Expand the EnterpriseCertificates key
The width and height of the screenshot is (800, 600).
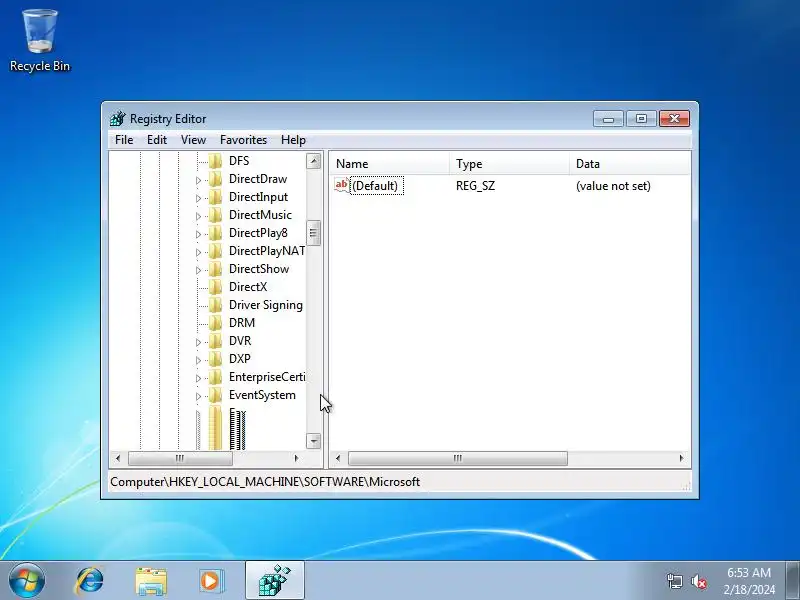tap(198, 378)
